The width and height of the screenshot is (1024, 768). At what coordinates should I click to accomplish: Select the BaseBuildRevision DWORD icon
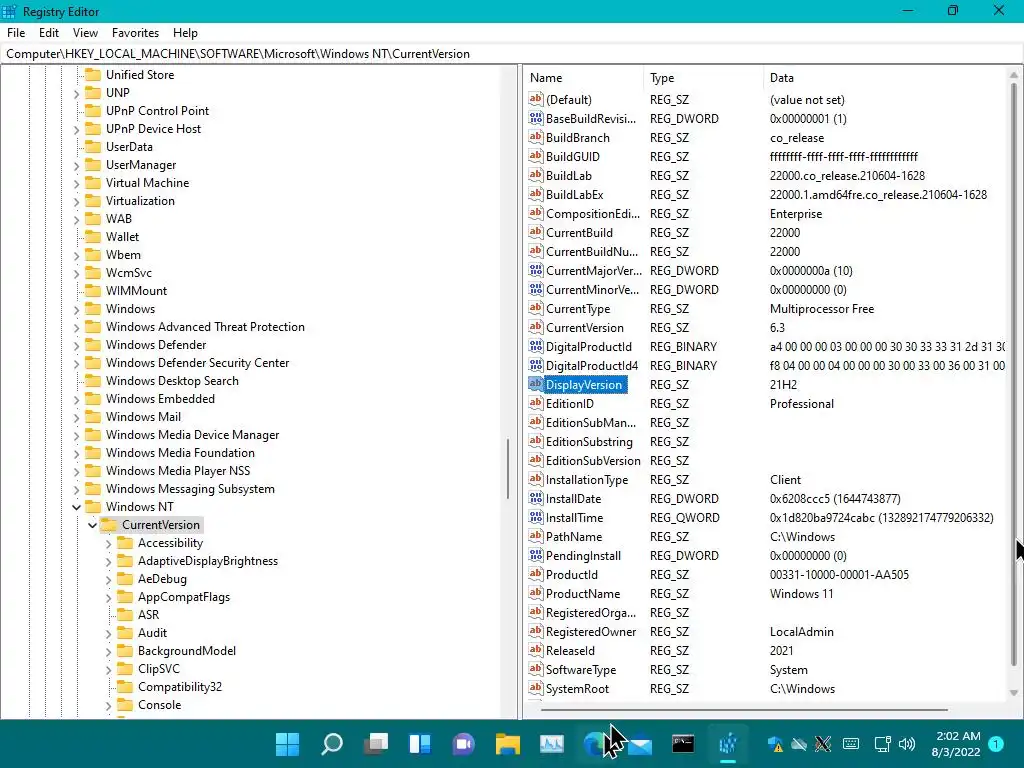(x=536, y=118)
